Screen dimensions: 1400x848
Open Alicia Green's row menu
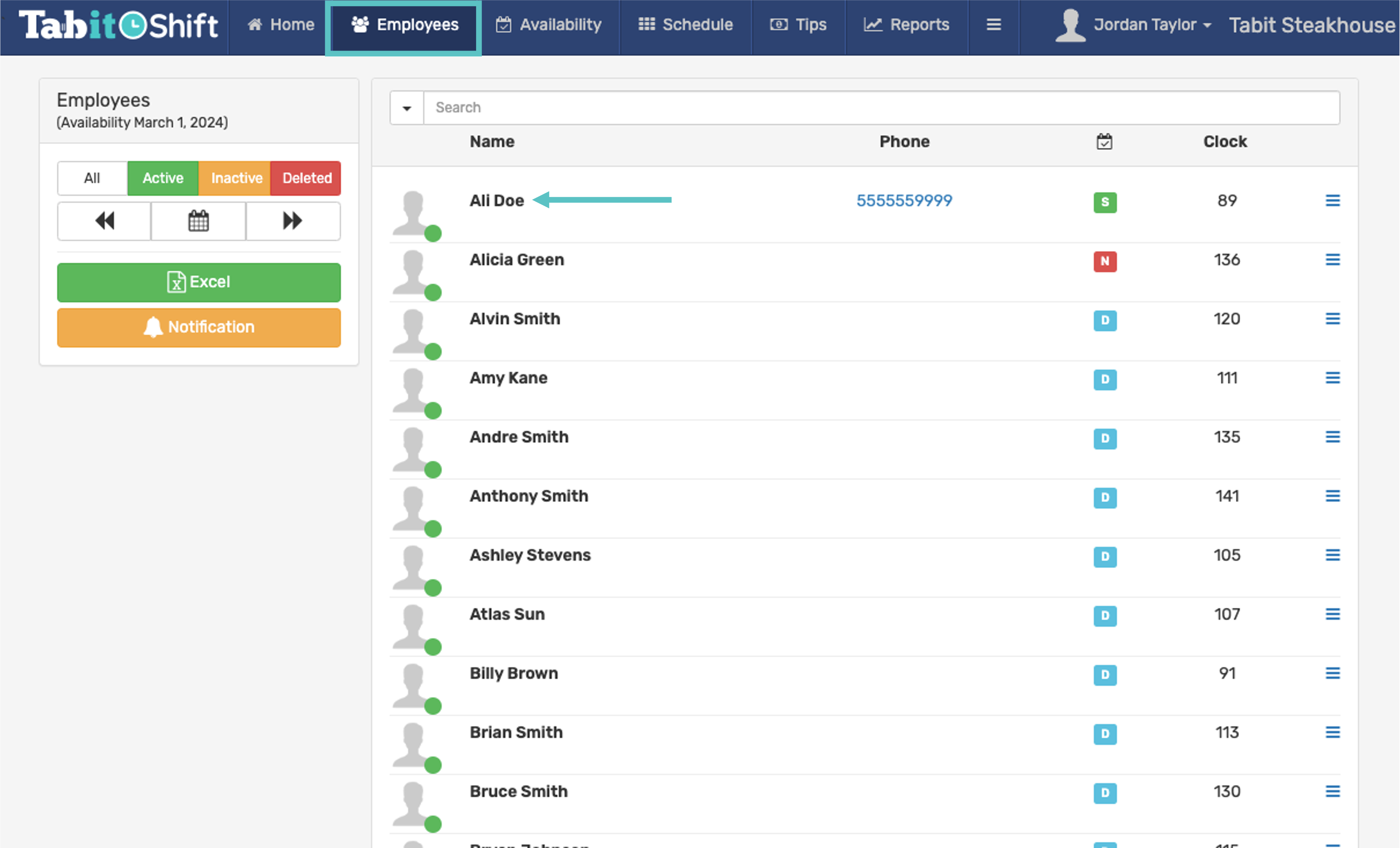(1333, 260)
